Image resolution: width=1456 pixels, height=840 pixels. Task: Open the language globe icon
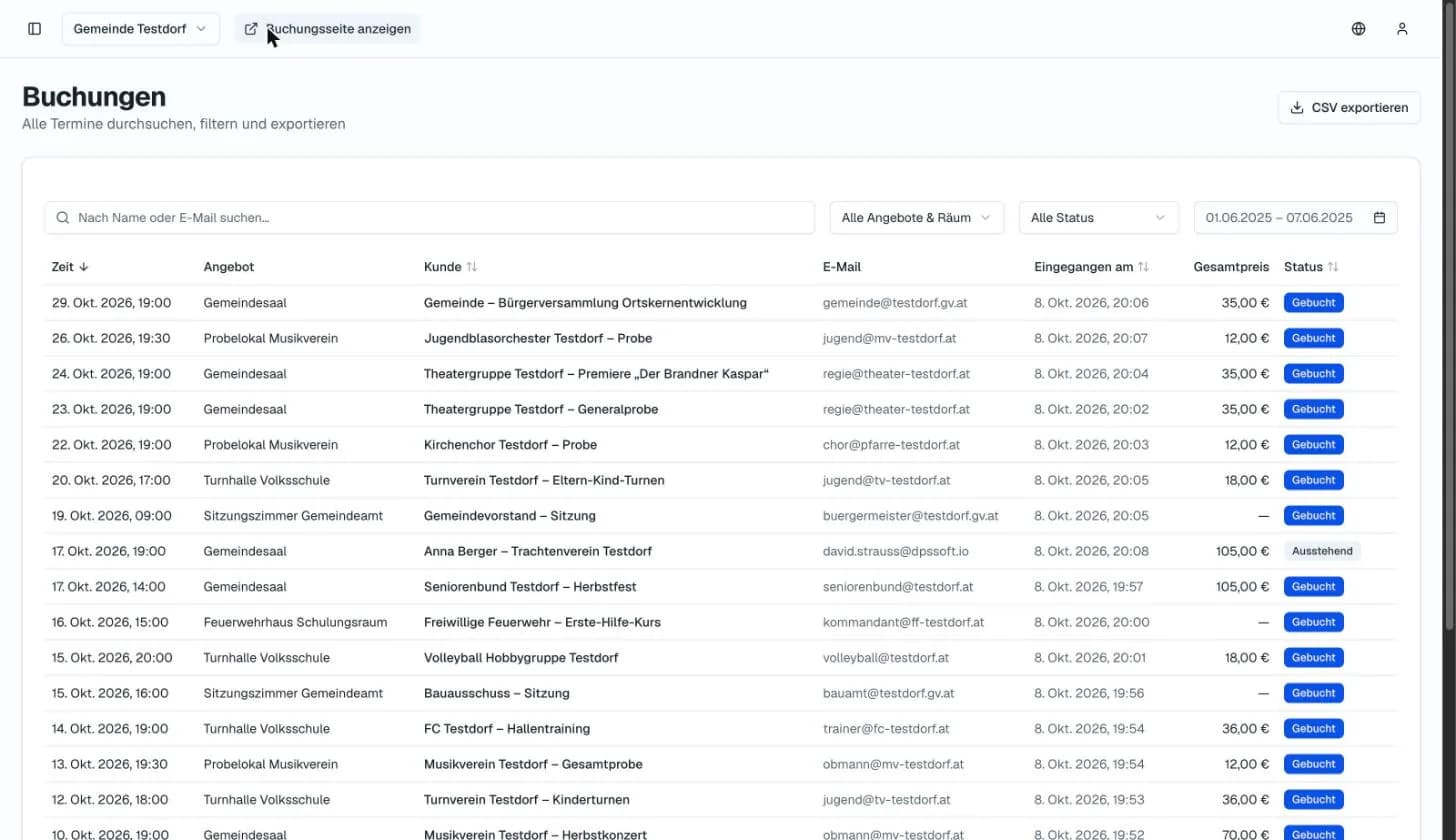(x=1358, y=29)
